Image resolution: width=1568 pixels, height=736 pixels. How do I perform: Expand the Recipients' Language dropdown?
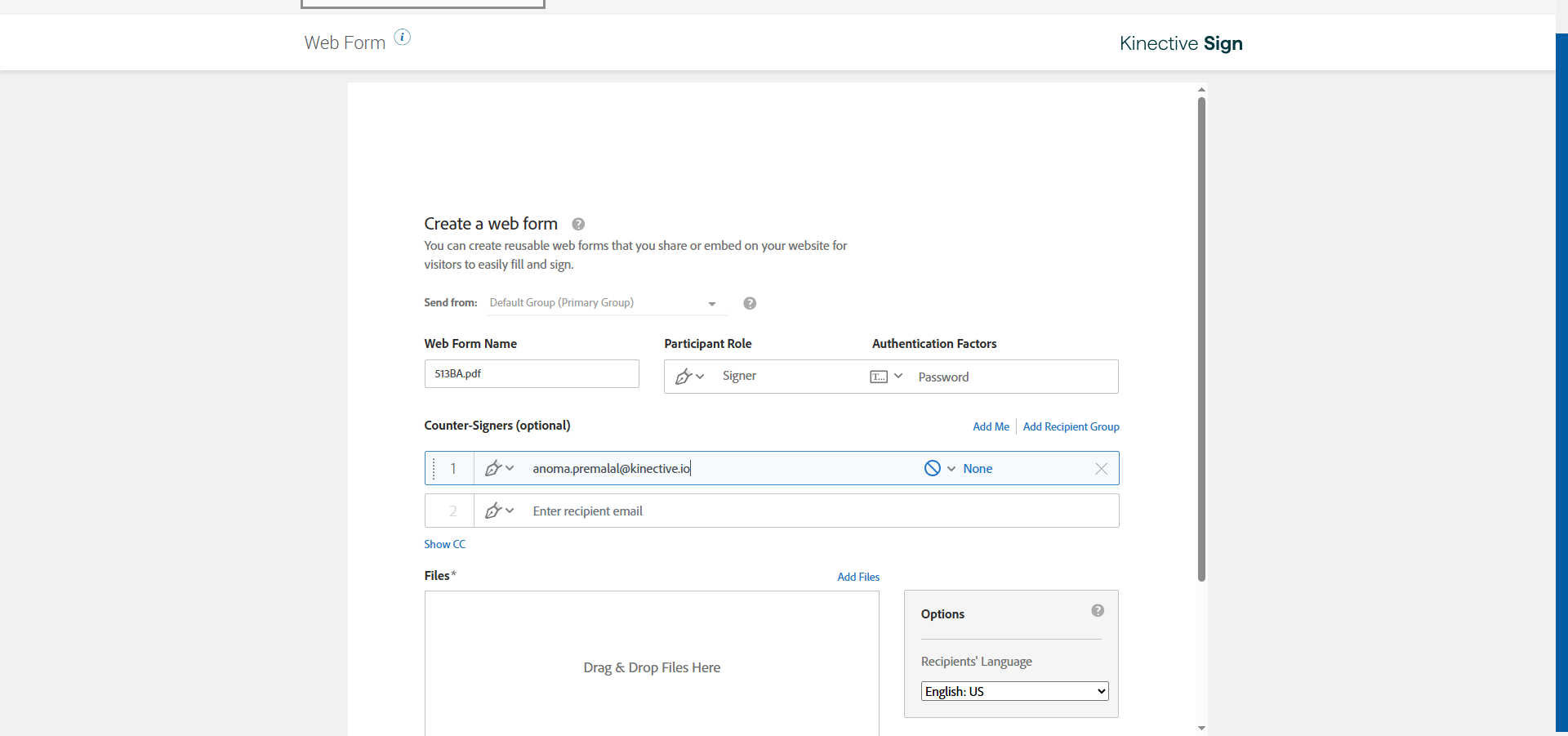pos(1014,691)
